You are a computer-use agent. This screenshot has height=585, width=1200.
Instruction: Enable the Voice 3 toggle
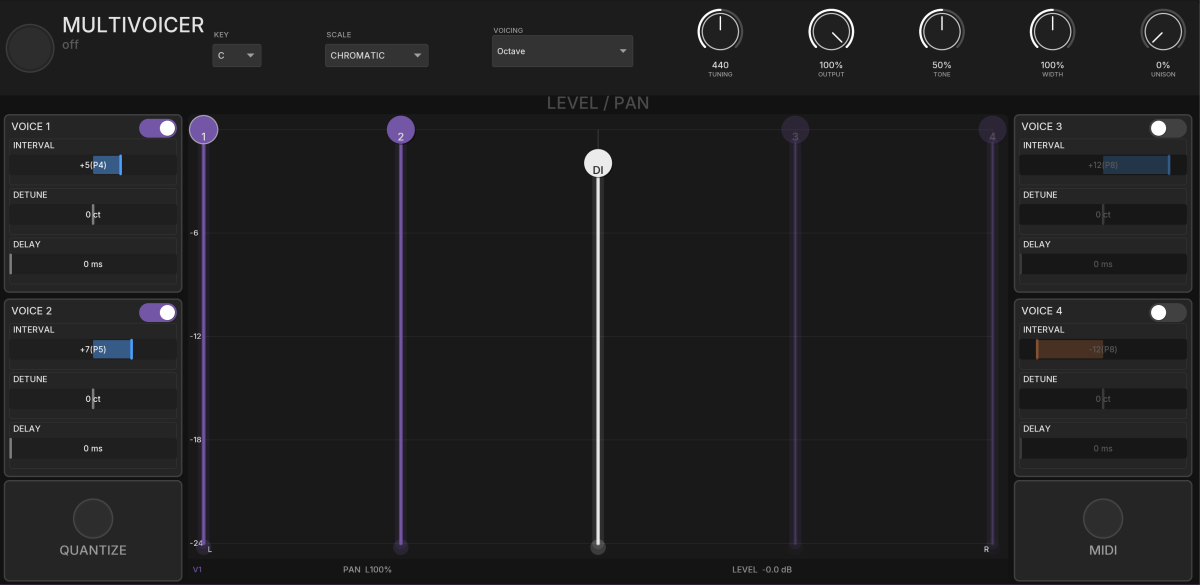tap(1166, 128)
